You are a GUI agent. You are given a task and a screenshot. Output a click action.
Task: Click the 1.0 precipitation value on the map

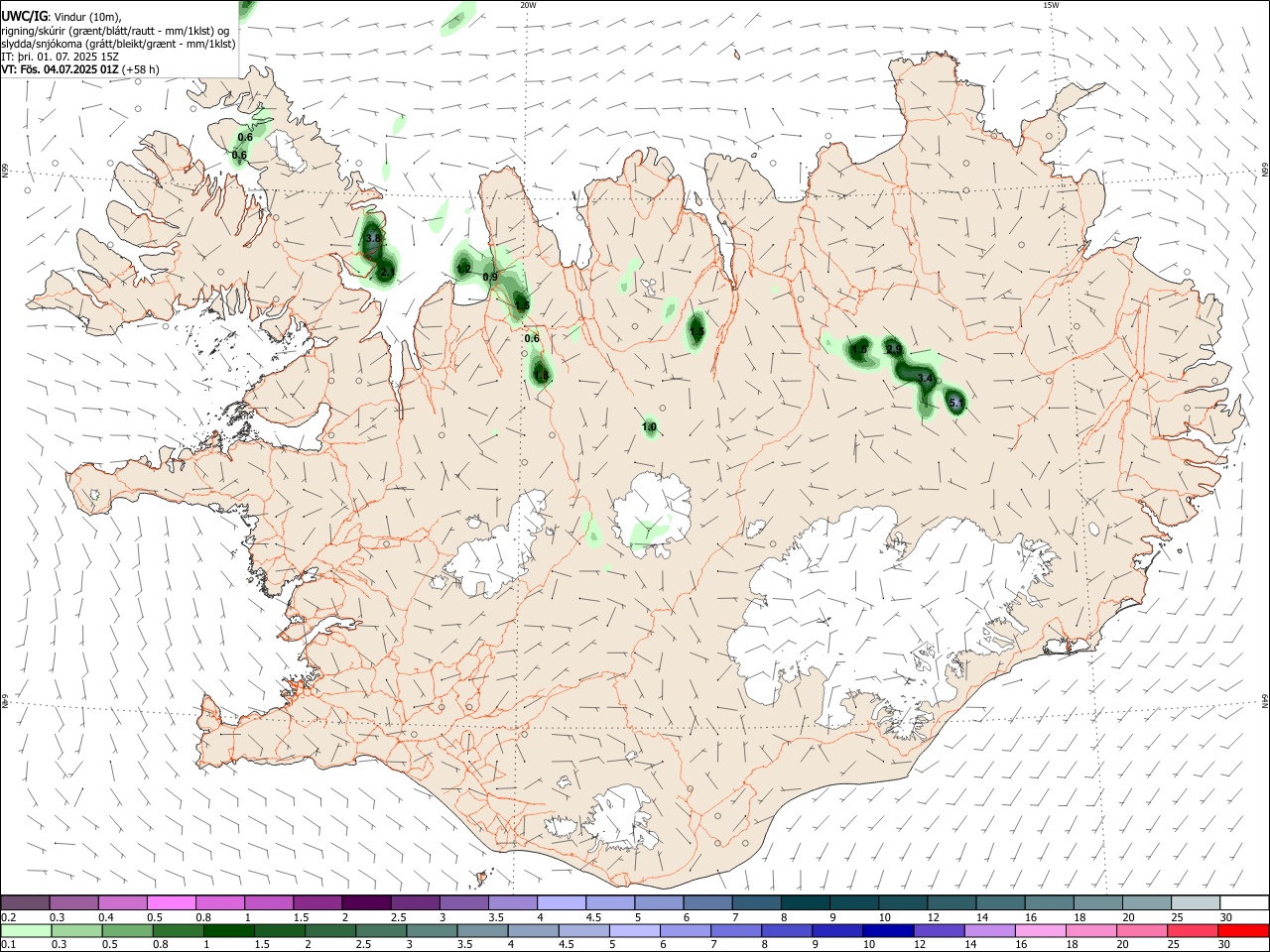tap(649, 427)
